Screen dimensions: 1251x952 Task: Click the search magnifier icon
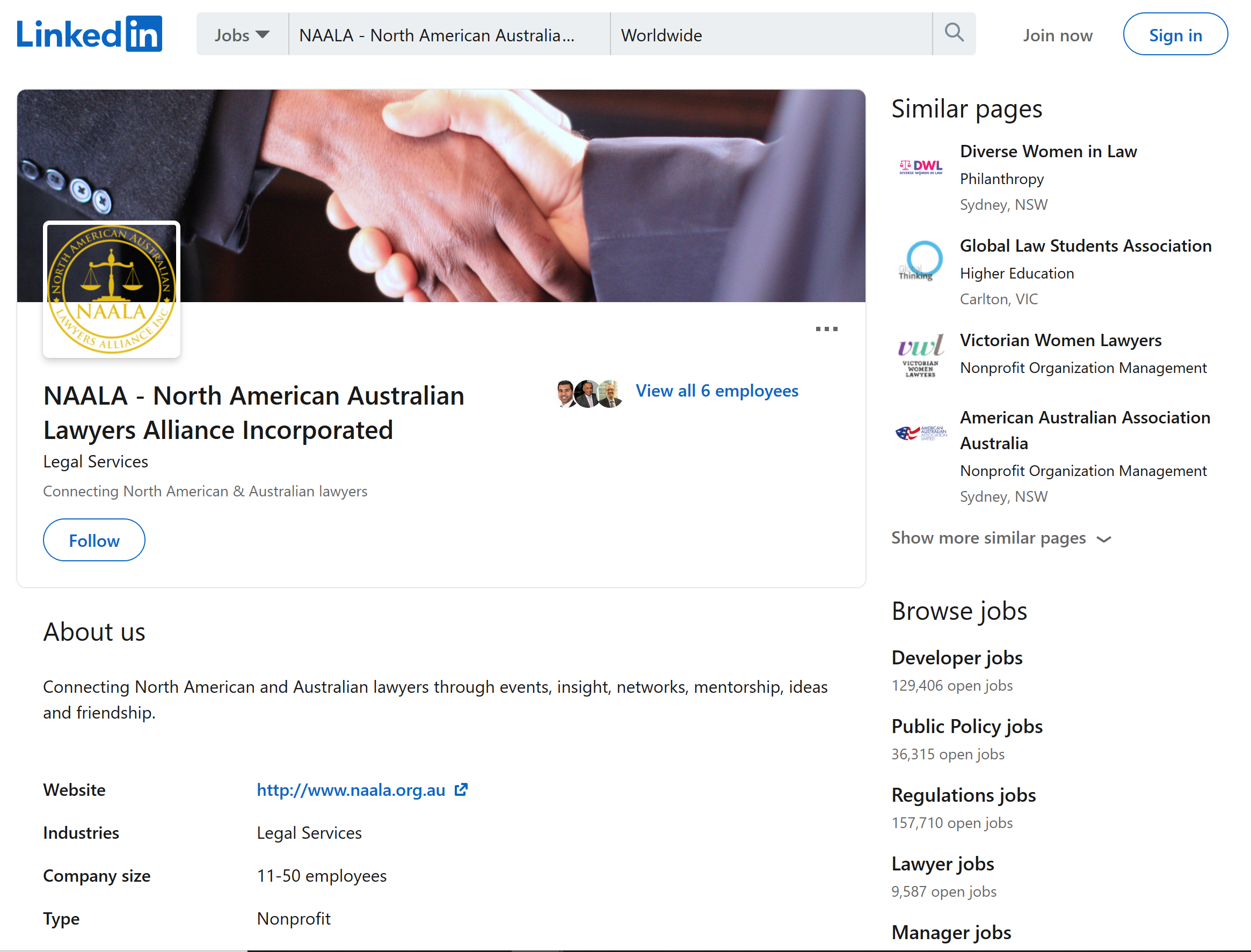pos(954,33)
